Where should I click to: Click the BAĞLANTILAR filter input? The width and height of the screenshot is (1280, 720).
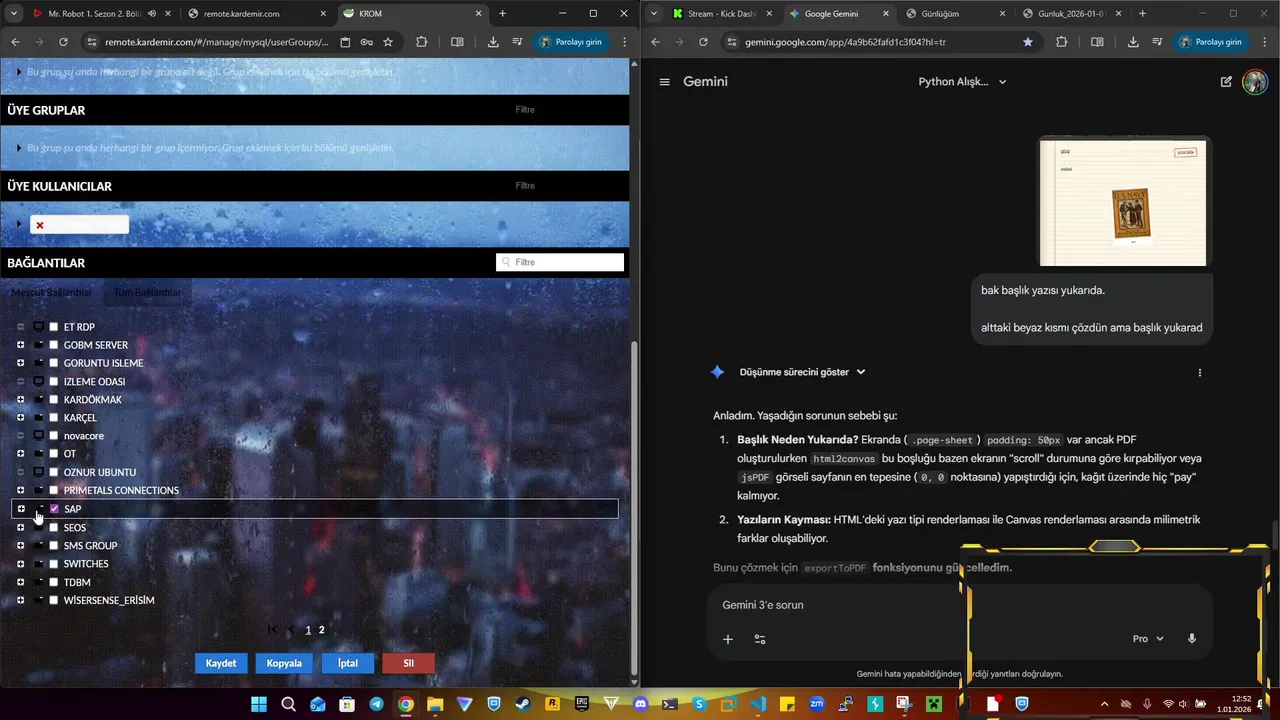click(560, 262)
